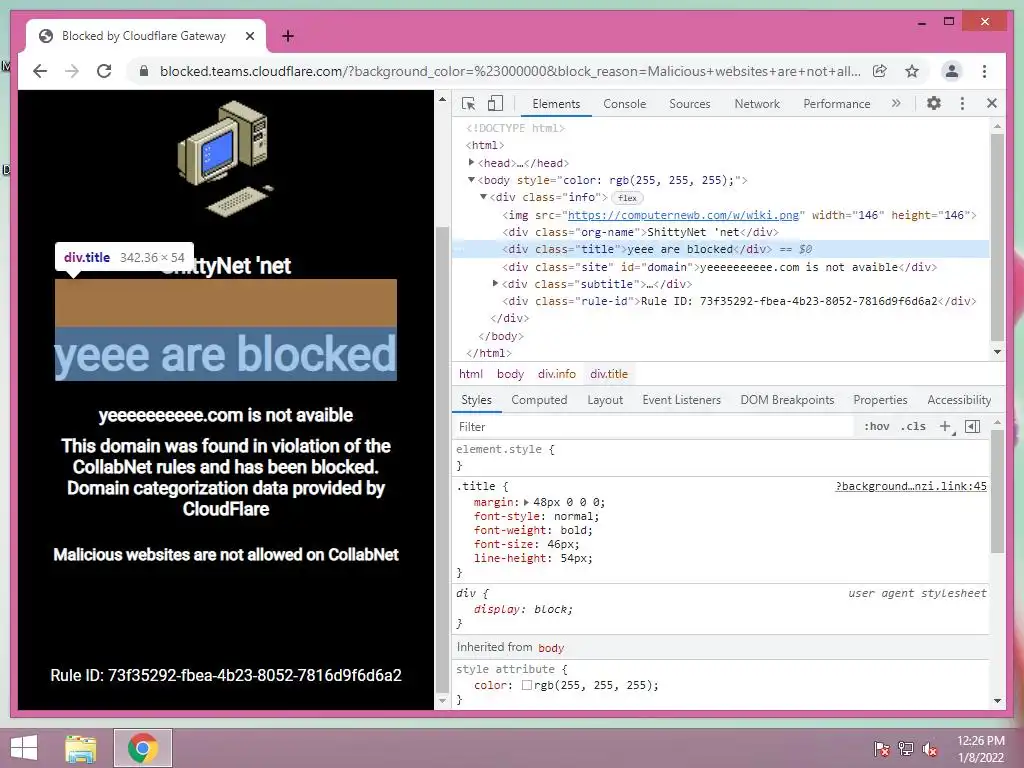Expand the div class subtitle node
The width and height of the screenshot is (1024, 768).
tap(495, 283)
